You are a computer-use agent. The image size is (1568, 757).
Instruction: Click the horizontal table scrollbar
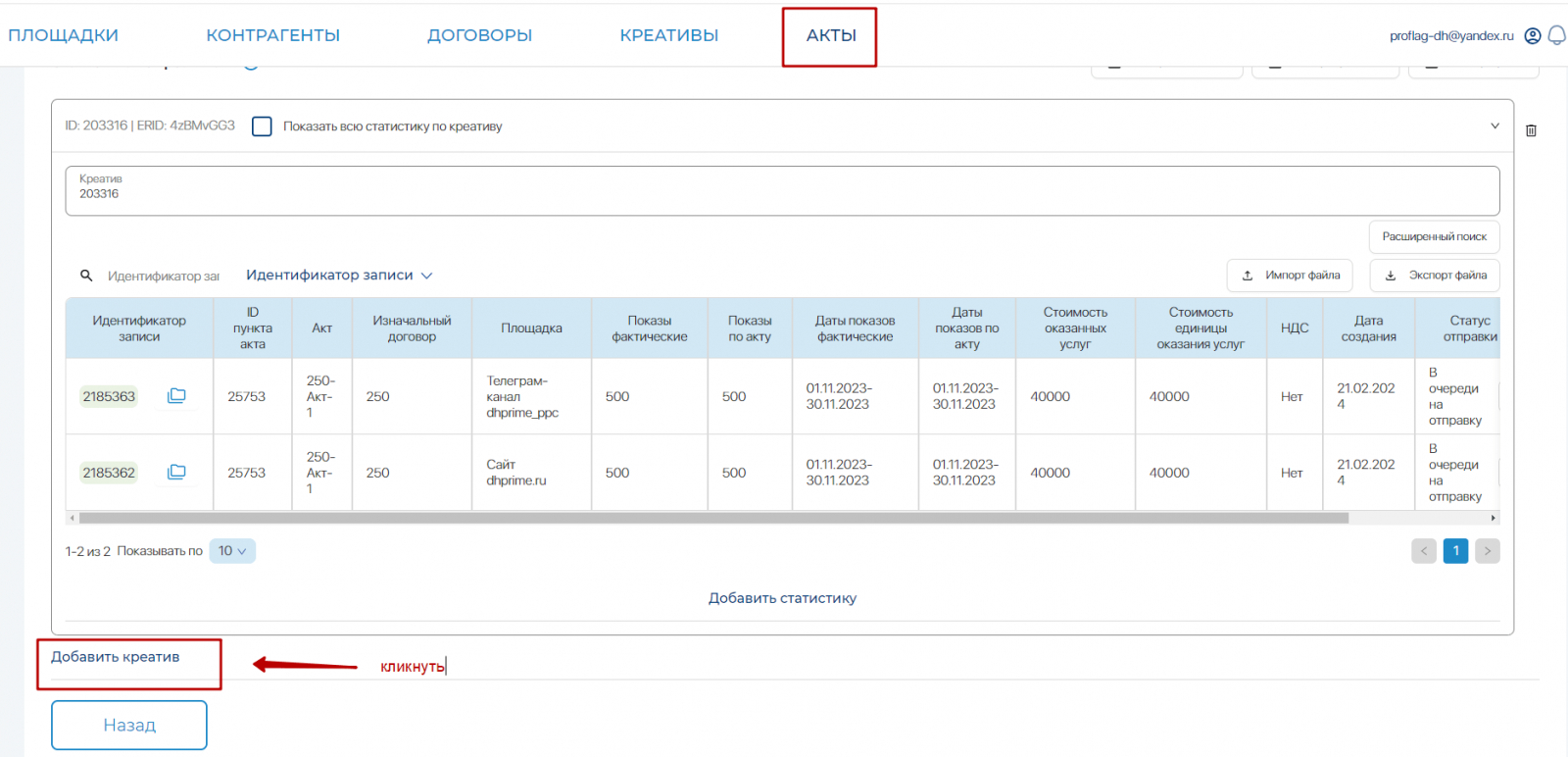click(713, 518)
